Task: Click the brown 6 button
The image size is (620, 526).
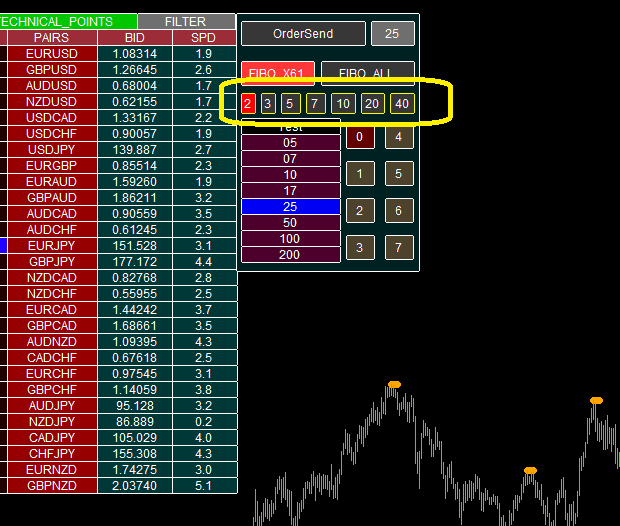Action: (399, 210)
